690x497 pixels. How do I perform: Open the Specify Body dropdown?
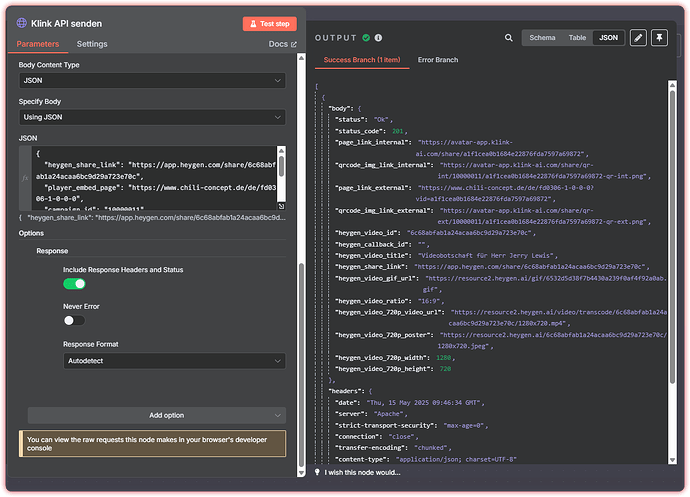click(152, 117)
